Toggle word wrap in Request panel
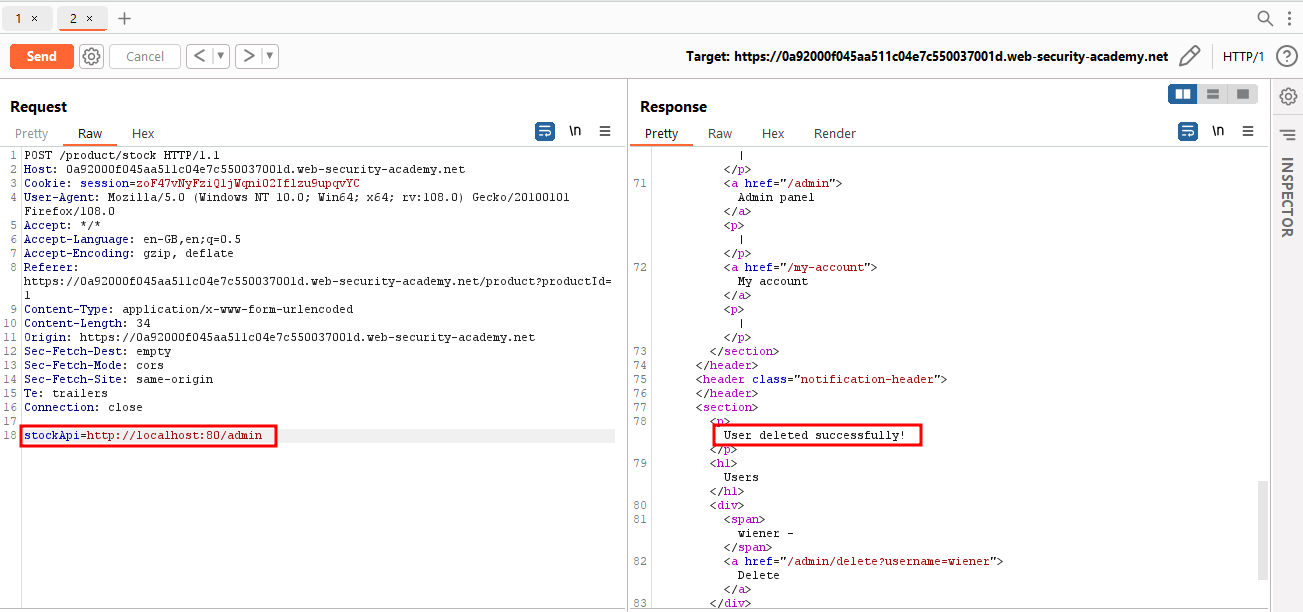This screenshot has width=1303, height=612. click(x=545, y=131)
